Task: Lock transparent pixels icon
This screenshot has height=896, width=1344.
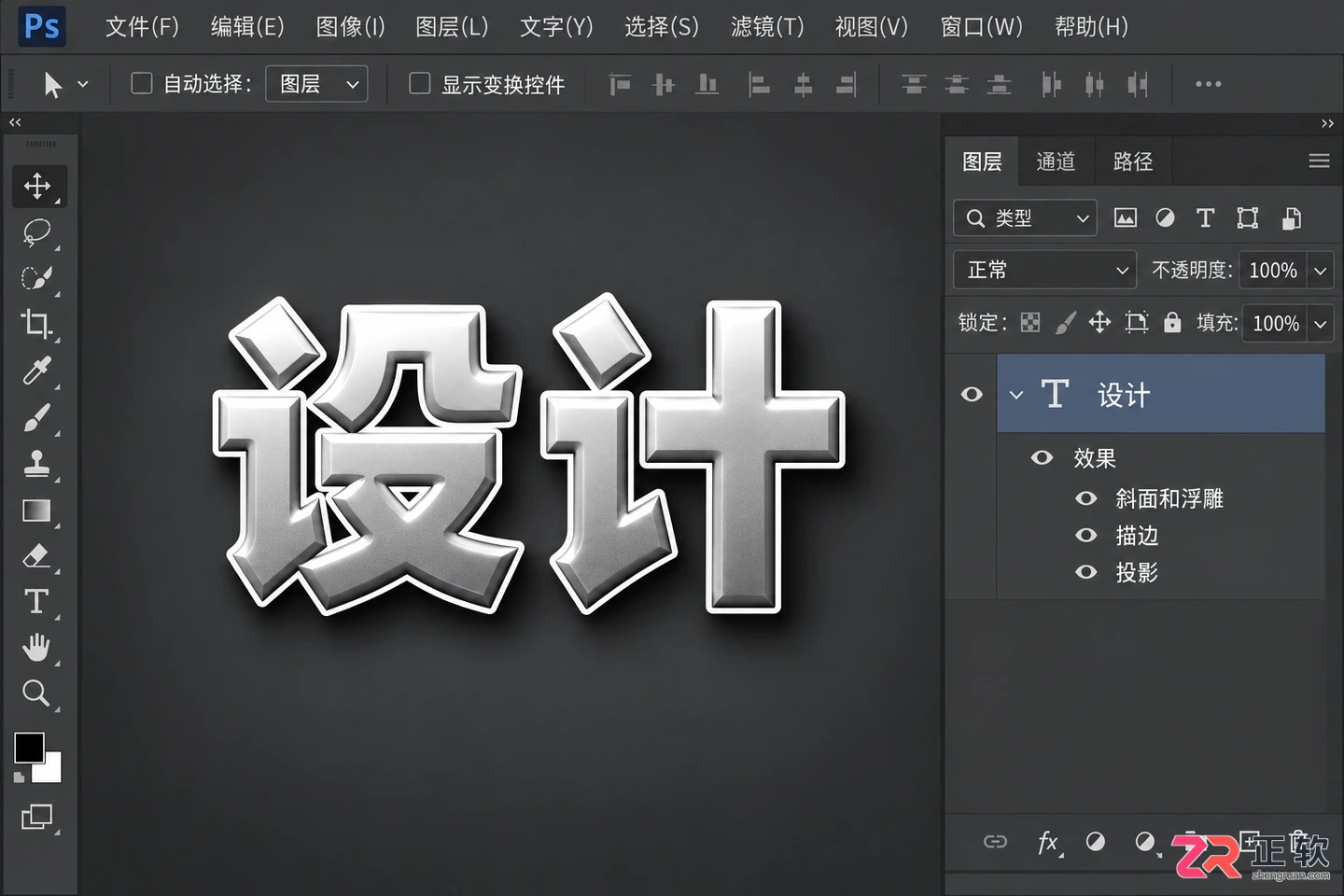Action: (x=1030, y=322)
